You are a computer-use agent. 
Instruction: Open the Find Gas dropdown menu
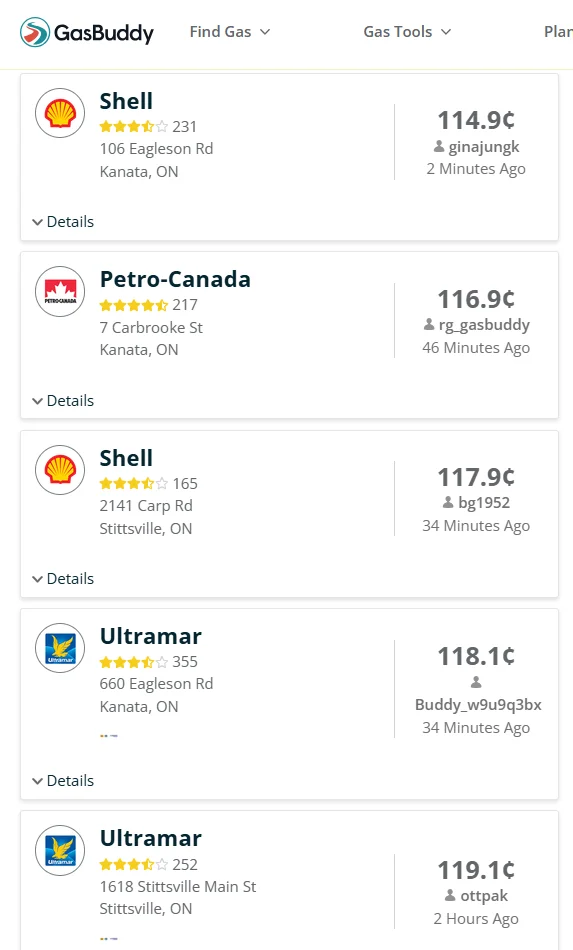(x=230, y=32)
